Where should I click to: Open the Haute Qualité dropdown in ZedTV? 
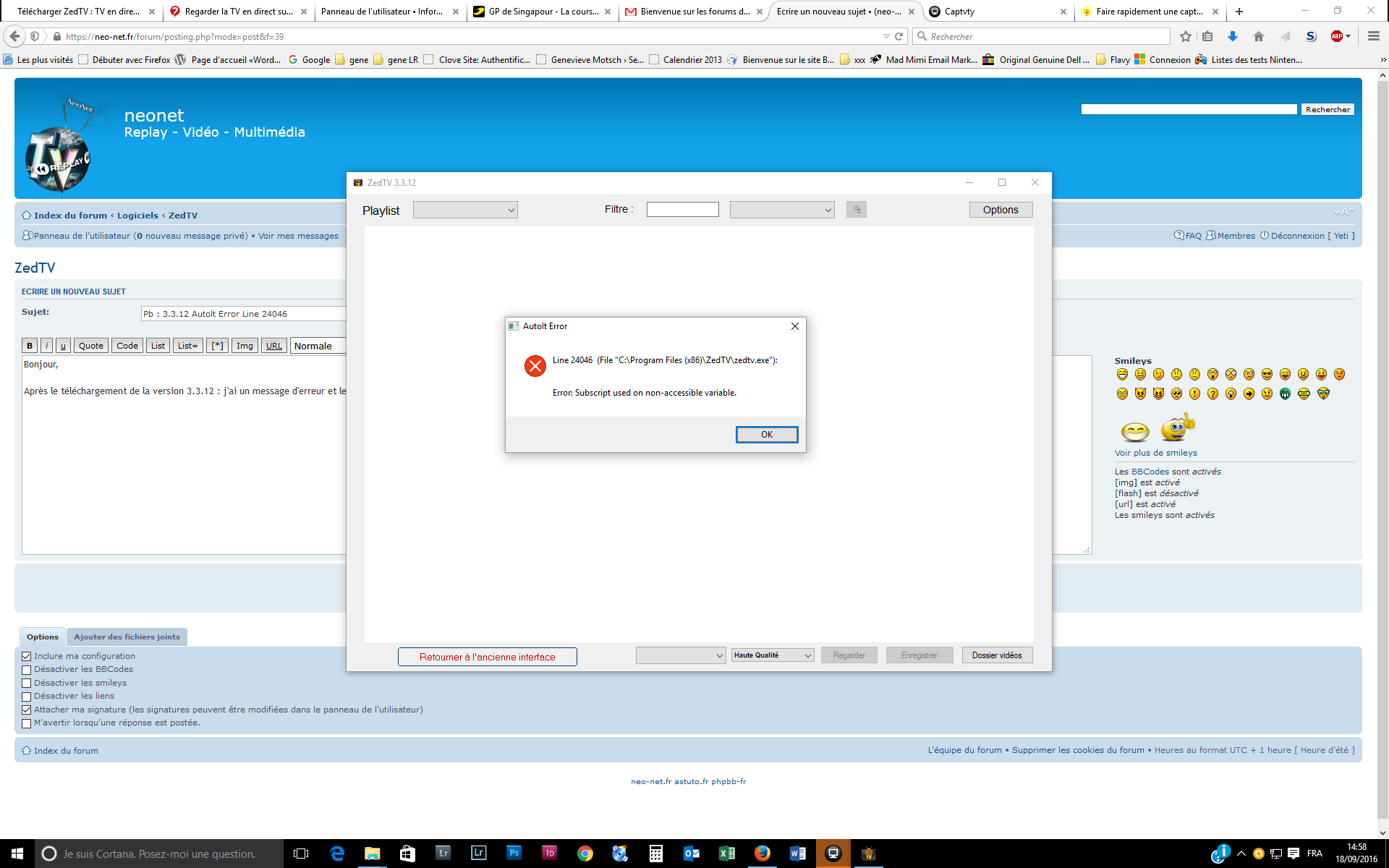pyautogui.click(x=773, y=655)
